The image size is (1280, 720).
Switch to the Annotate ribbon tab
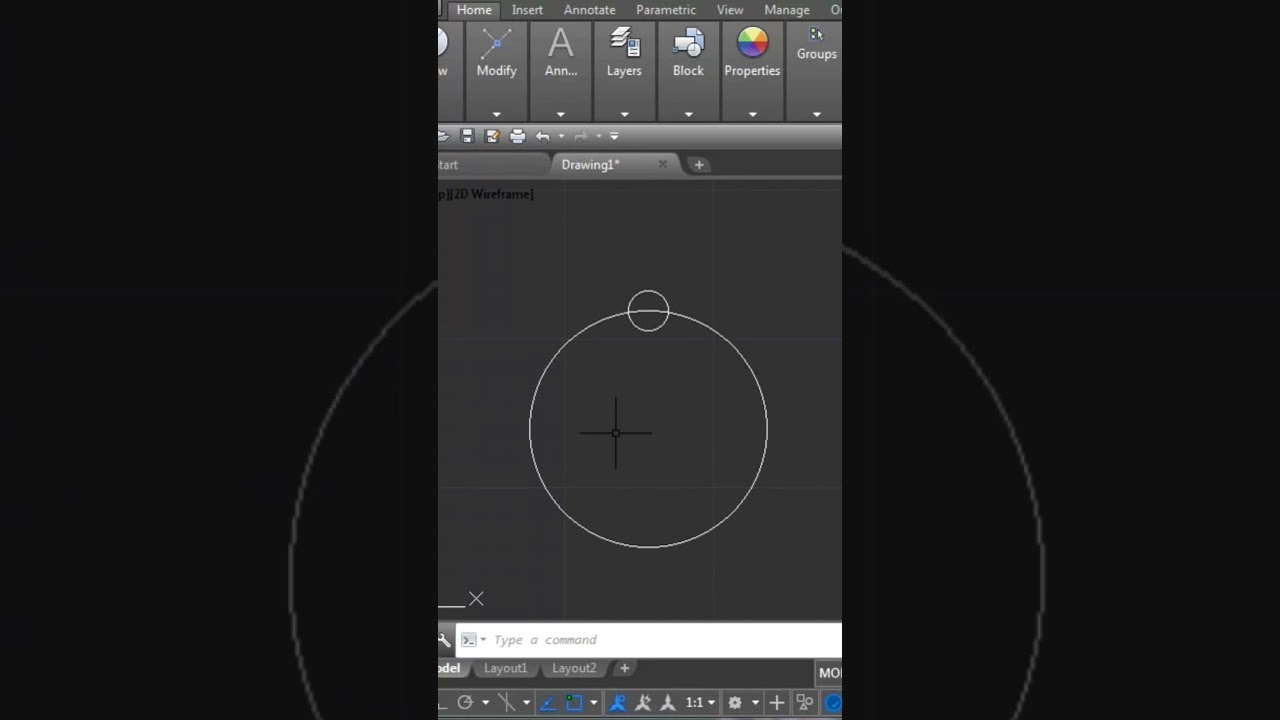coord(589,10)
